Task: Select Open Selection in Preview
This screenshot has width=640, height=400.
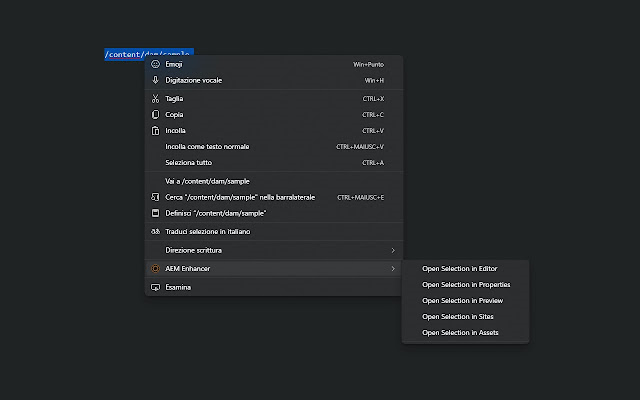Action: 462,301
